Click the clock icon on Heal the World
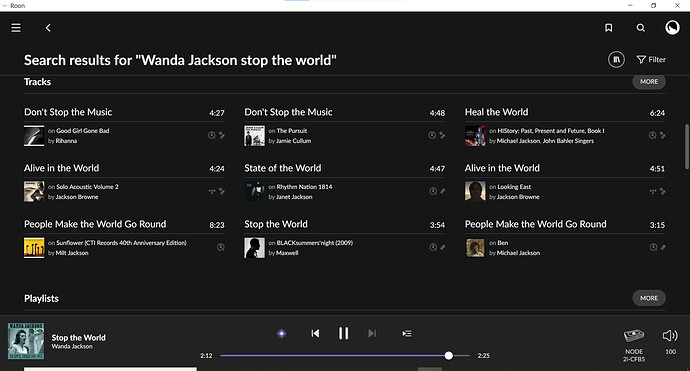690x371 pixels. pyautogui.click(x=653, y=135)
